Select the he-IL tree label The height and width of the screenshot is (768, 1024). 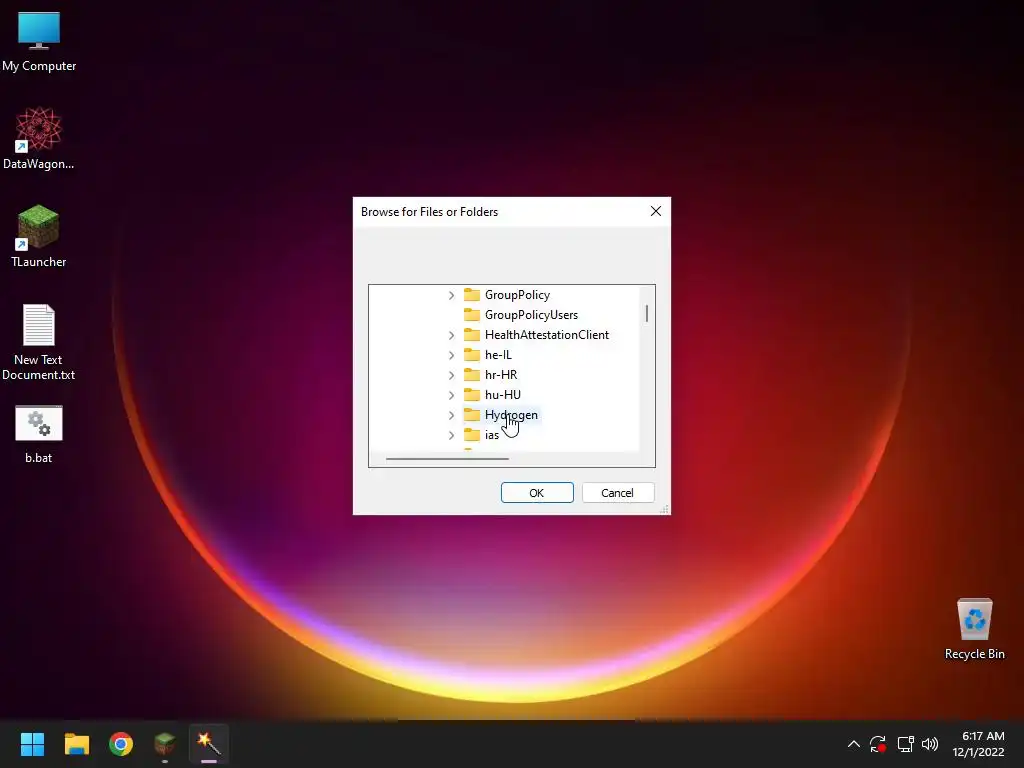coord(498,355)
